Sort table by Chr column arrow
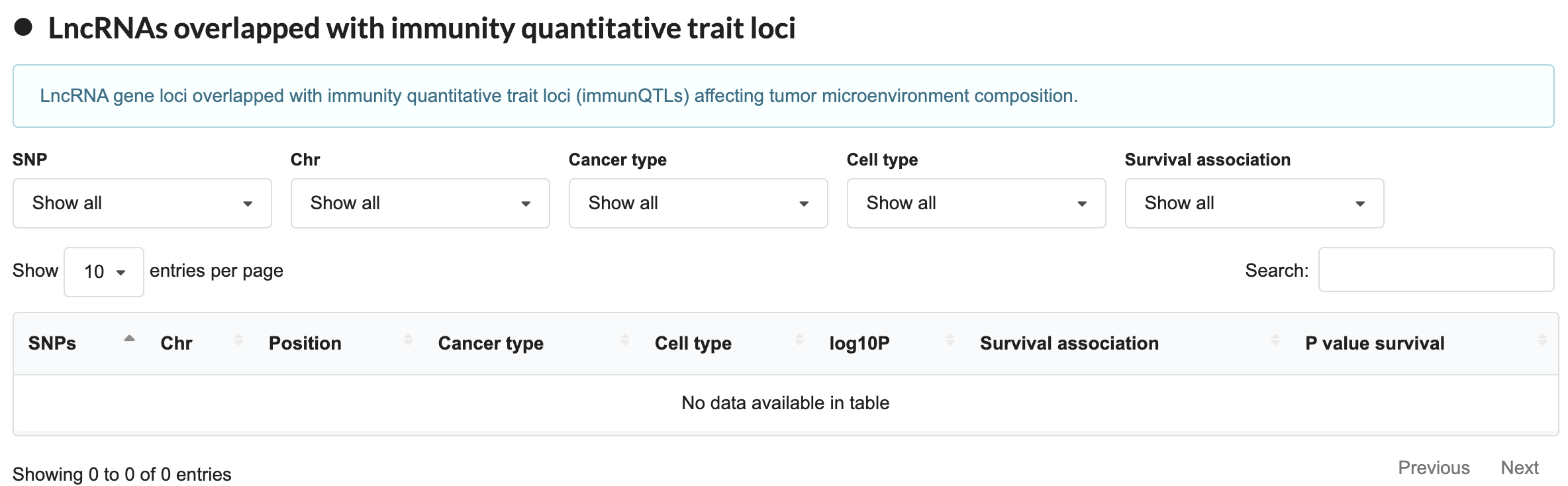This screenshot has width=1568, height=486. 239,340
